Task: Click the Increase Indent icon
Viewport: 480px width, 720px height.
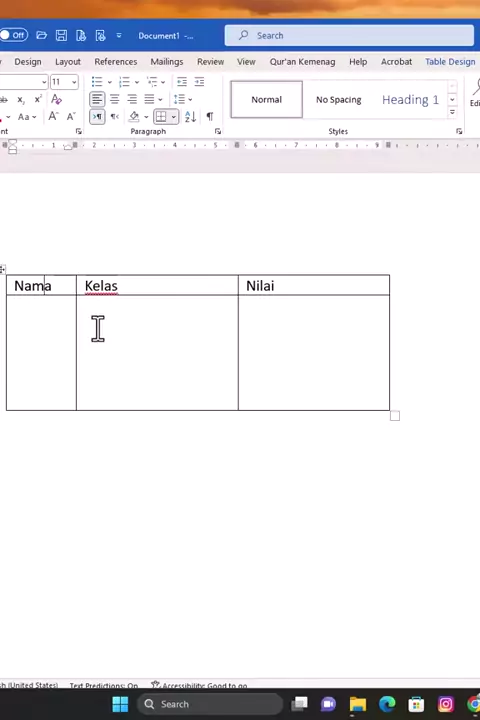Action: tap(199, 82)
